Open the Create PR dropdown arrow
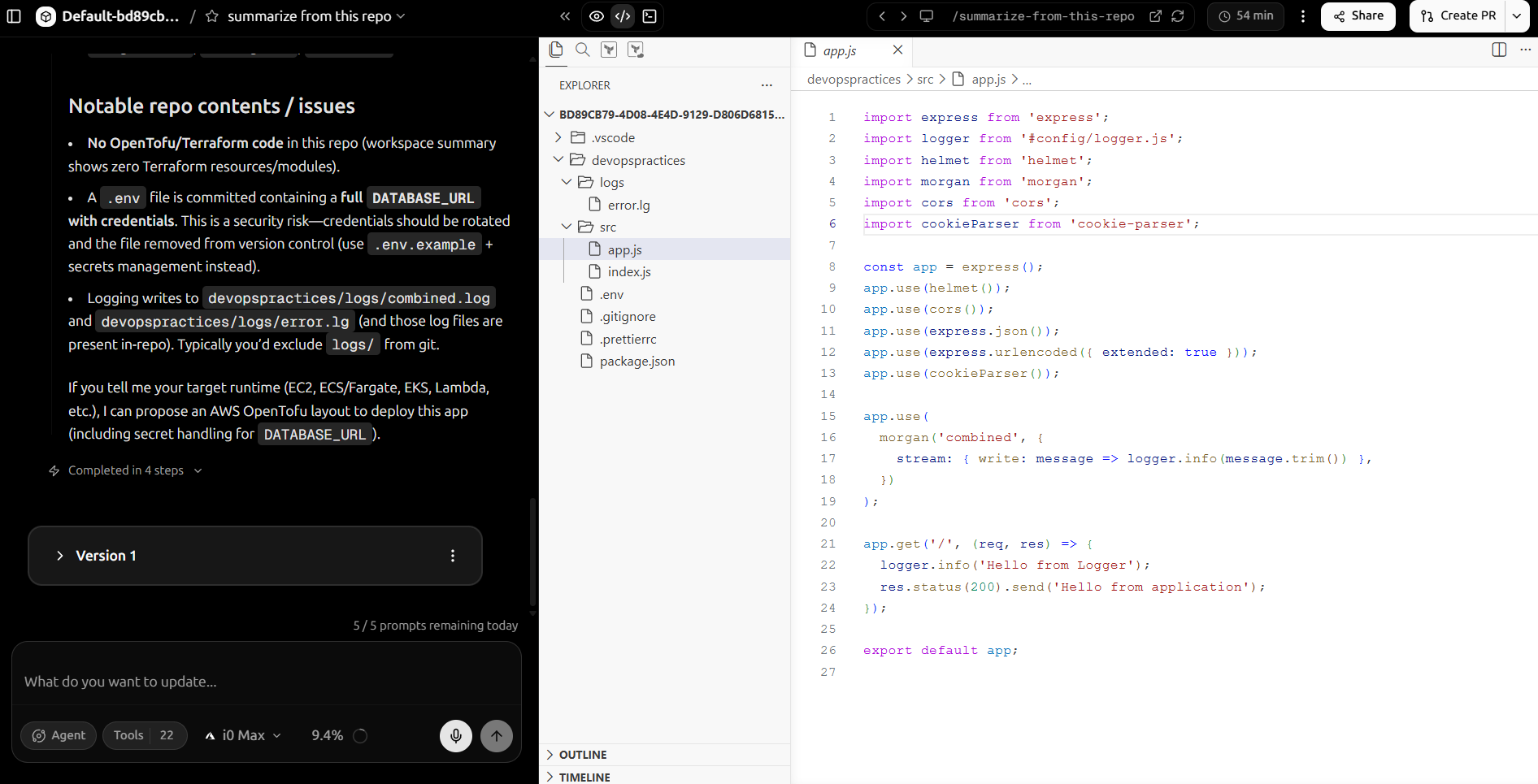1538x784 pixels. [1517, 16]
